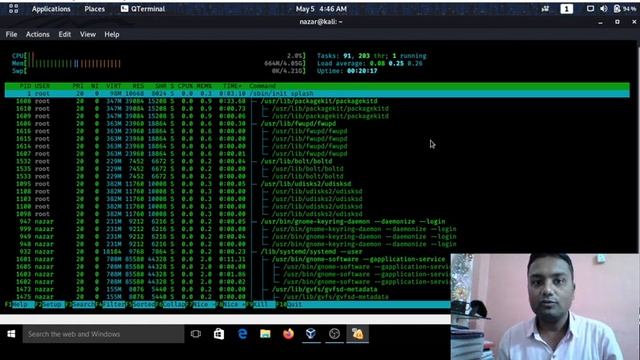Open Firefox from the taskbar
640x360 pixels.
pos(288,334)
